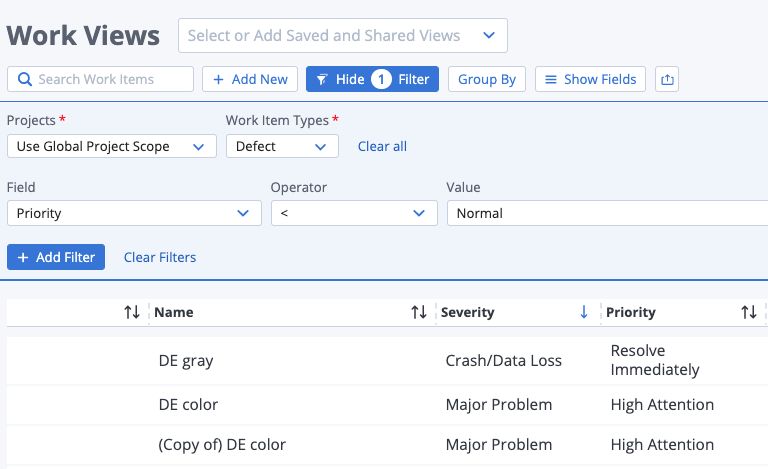
Task: Click the Add New button
Action: 250,79
